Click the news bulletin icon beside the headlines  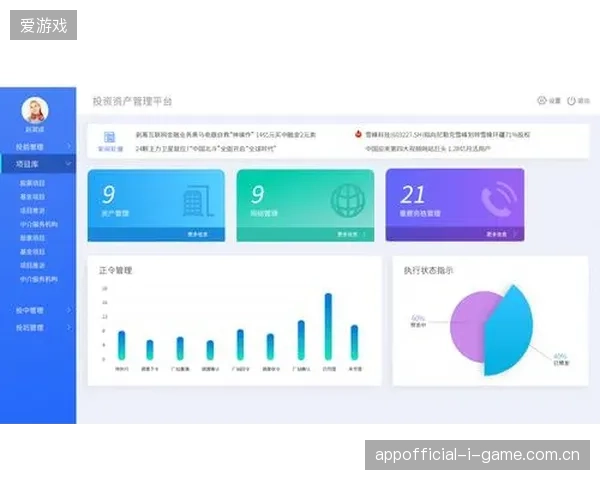pos(109,137)
